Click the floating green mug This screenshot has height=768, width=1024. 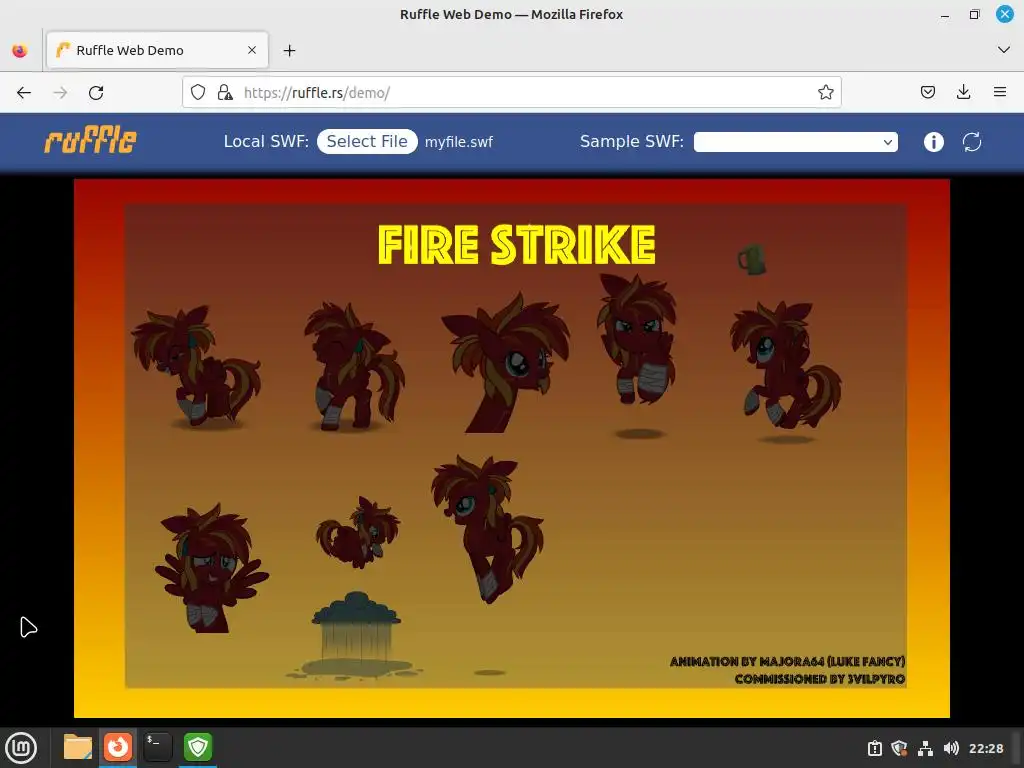click(752, 259)
